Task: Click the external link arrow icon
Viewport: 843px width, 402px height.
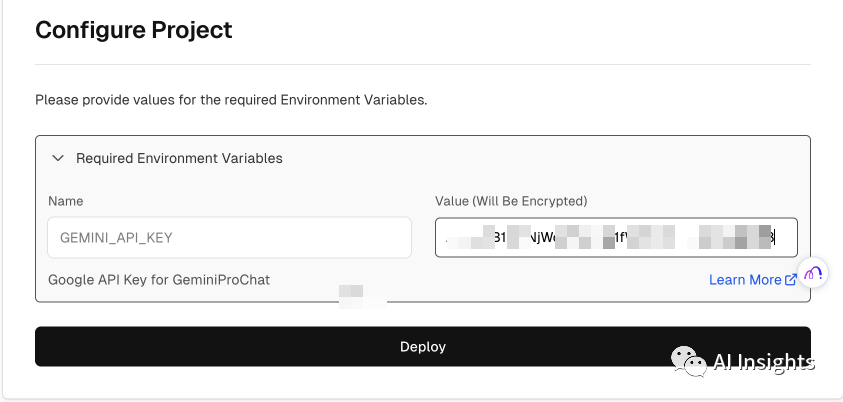Action: pos(791,280)
